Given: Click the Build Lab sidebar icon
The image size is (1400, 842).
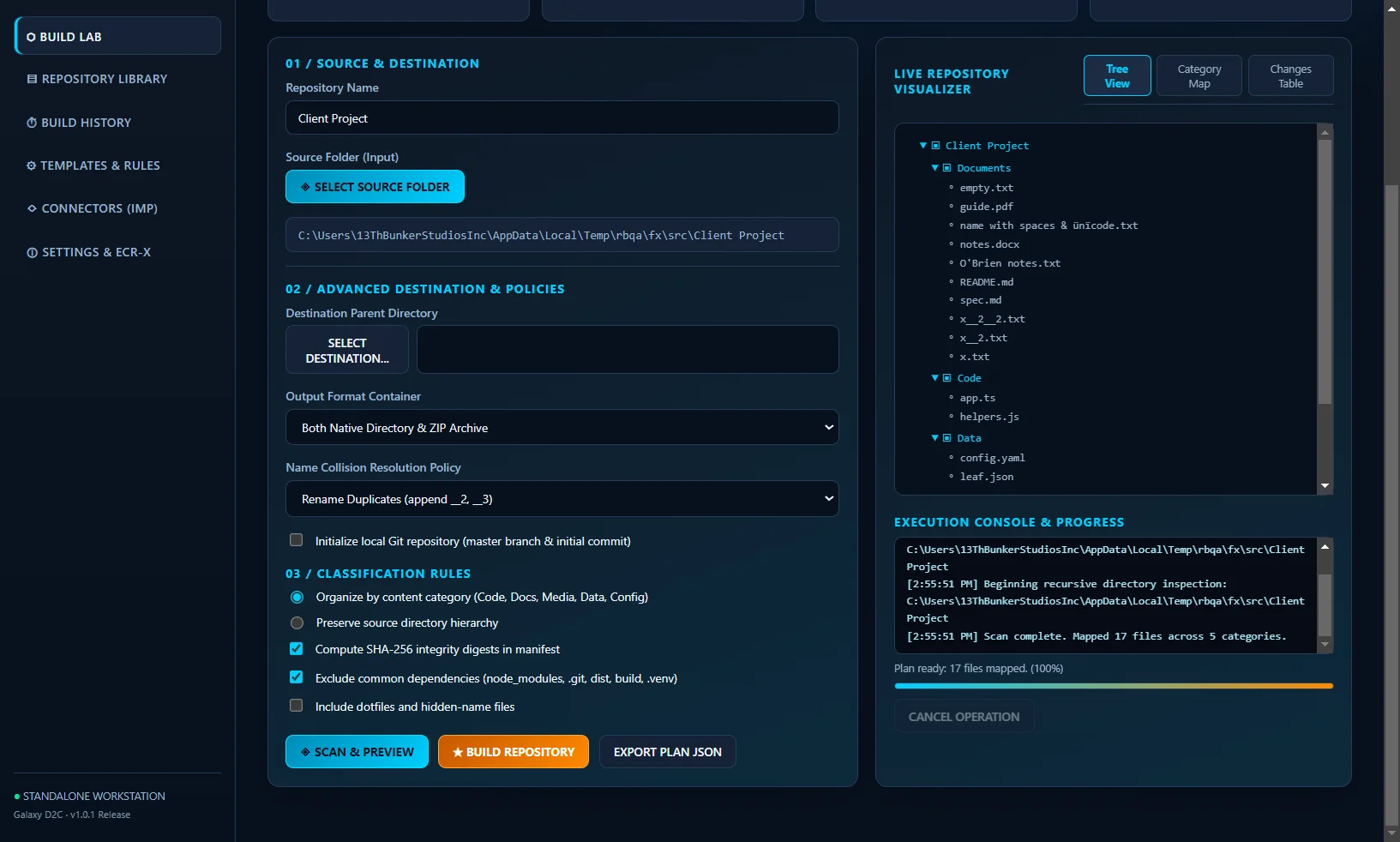Looking at the screenshot, I should (31, 37).
